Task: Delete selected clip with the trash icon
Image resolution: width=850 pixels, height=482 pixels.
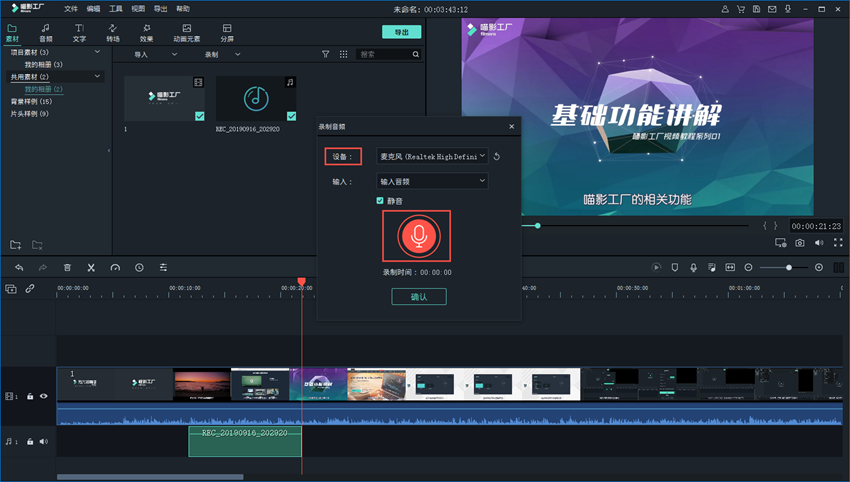Action: click(67, 267)
